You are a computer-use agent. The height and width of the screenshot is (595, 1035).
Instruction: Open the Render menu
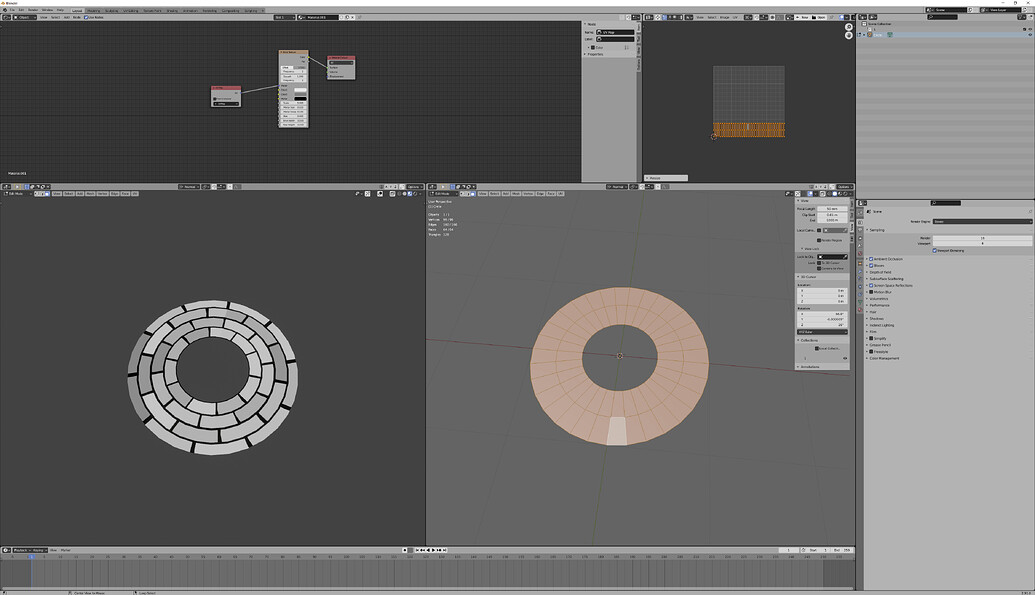point(32,10)
